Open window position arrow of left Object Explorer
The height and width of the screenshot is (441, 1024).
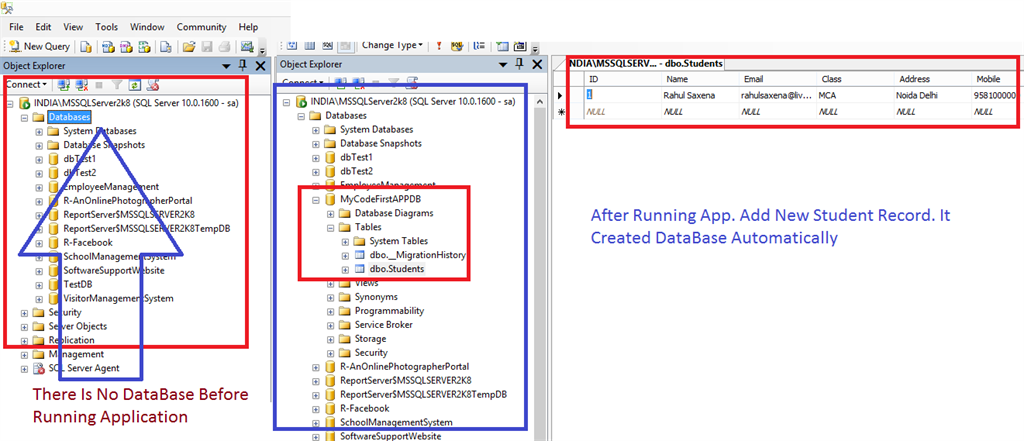point(227,65)
